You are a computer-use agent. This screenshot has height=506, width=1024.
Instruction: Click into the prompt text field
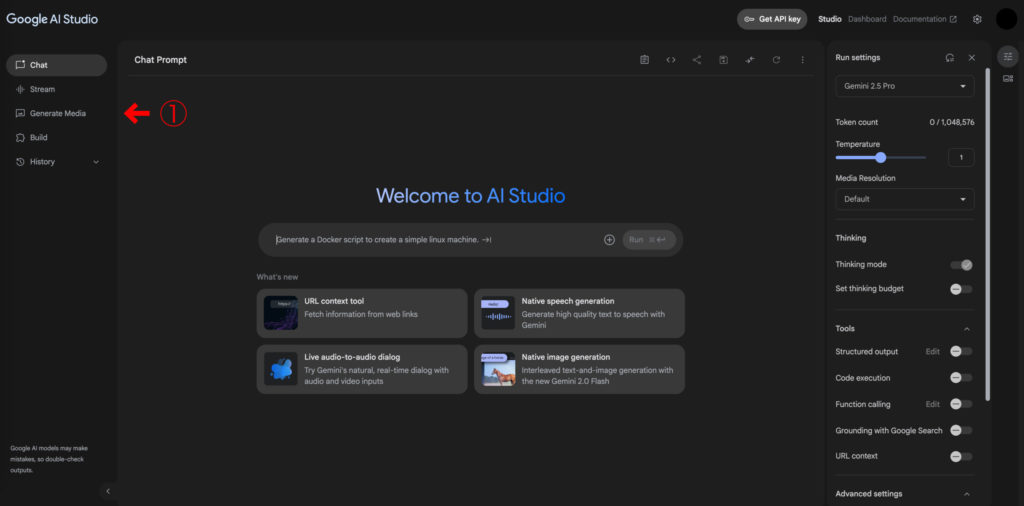coord(434,240)
